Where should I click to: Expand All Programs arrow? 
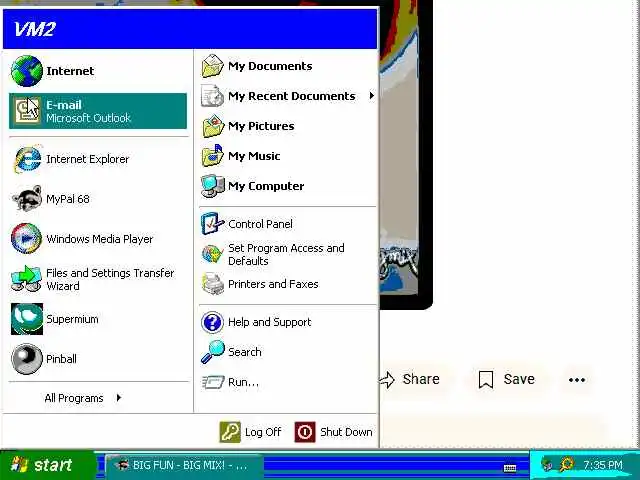(119, 398)
